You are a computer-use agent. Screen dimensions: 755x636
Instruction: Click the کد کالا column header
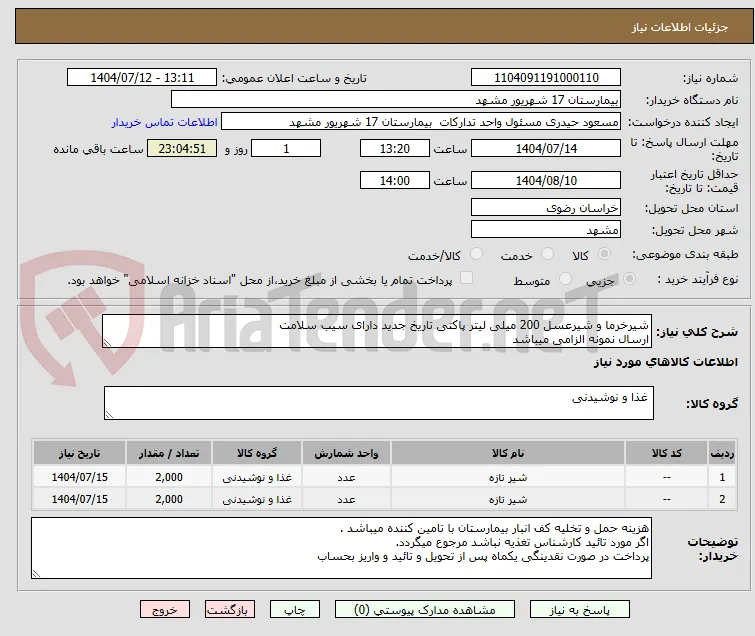tap(667, 453)
